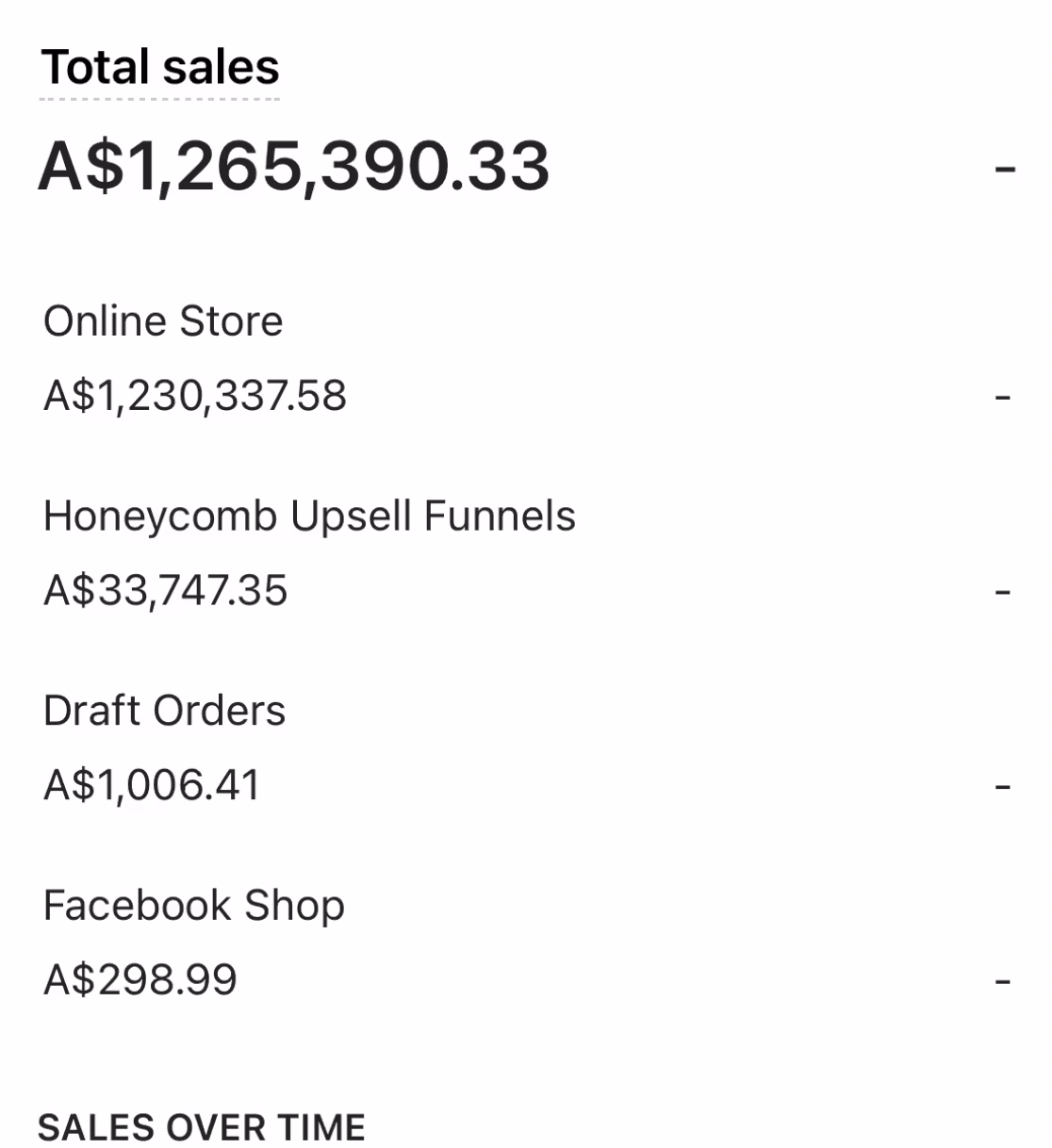This screenshot has width=1052, height=1148.
Task: Click the dotted underline beneath Total sales
Action: click(x=160, y=98)
